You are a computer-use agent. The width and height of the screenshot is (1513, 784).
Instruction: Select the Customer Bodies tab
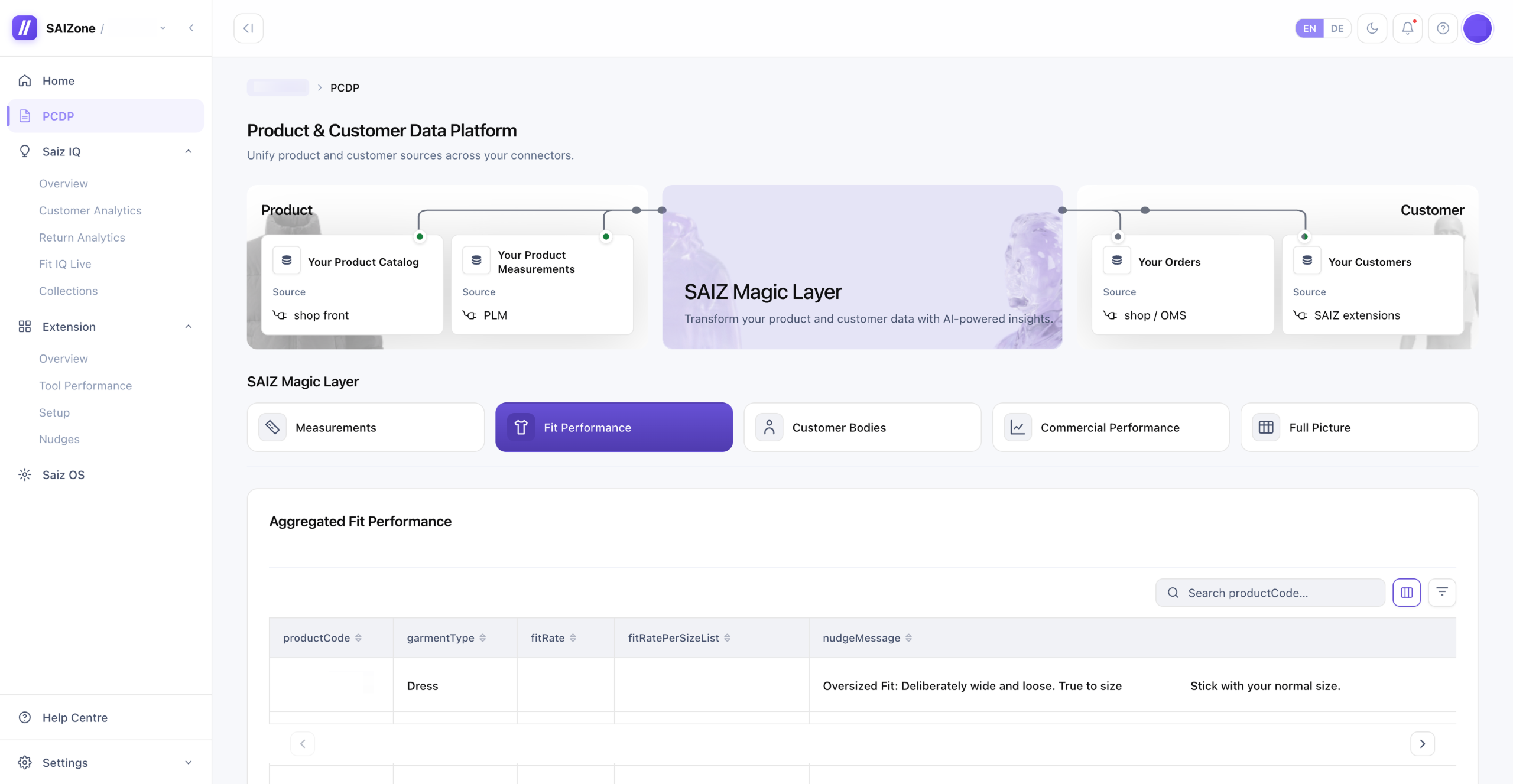pyautogui.click(x=862, y=427)
